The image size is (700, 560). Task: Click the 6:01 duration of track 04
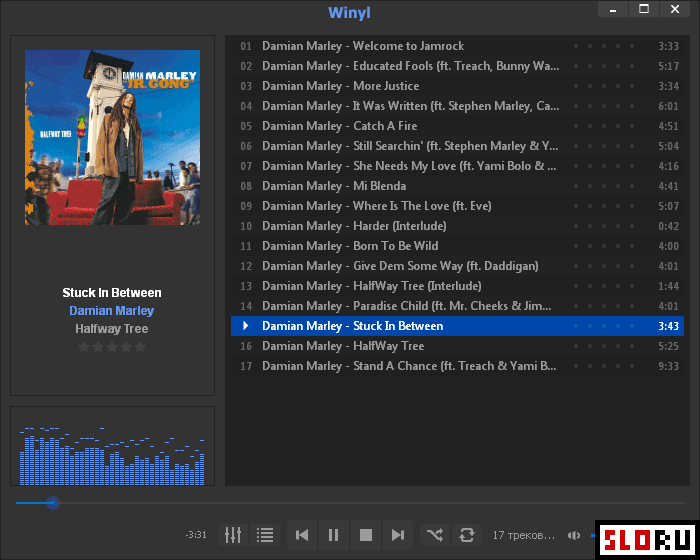[668, 106]
